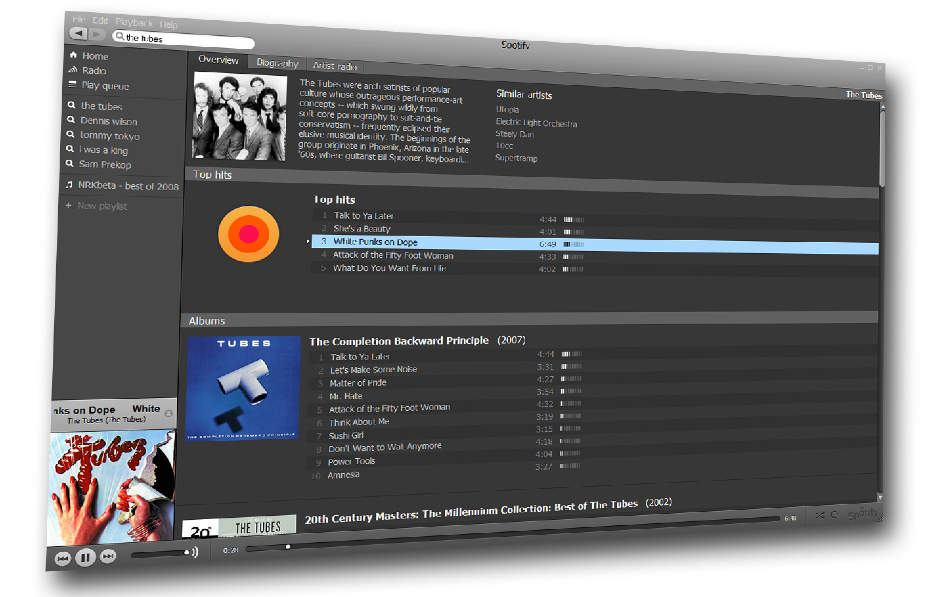The width and height of the screenshot is (949, 597).
Task: Select 'She's a Beauty' track
Action: click(362, 229)
